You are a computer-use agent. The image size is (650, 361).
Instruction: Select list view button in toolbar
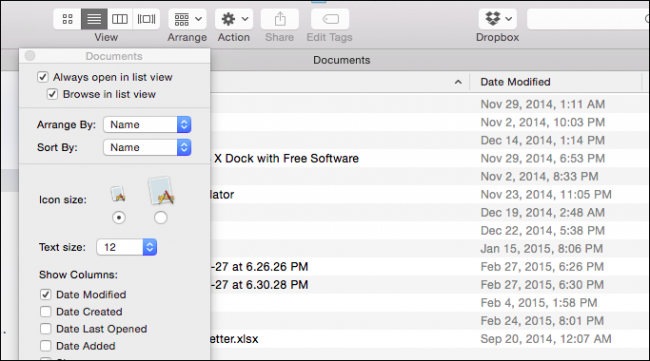94,19
